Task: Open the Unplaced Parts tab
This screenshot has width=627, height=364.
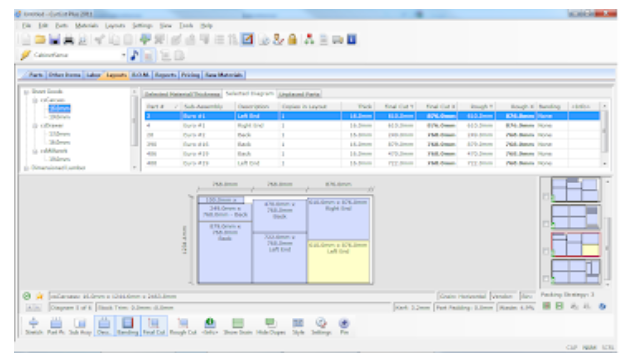Action: click(299, 94)
